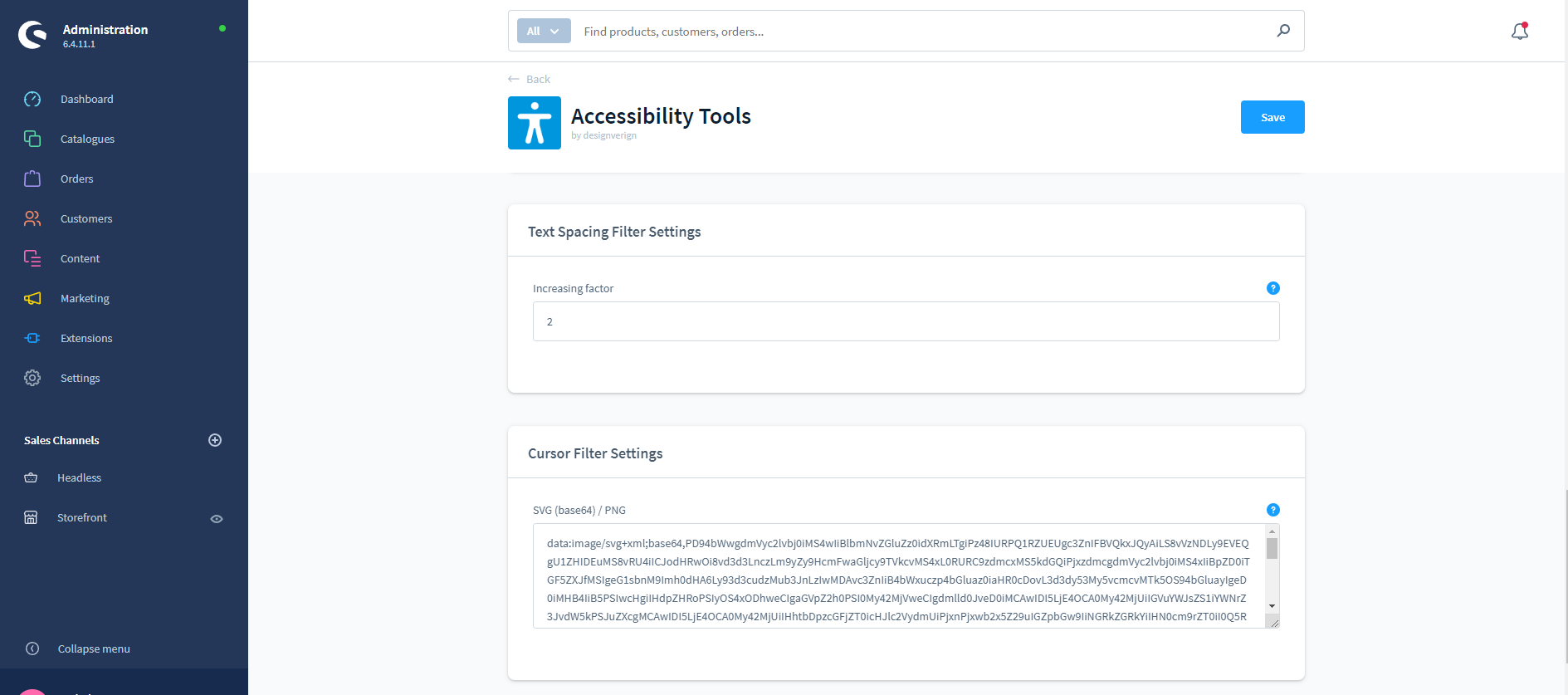Show help for SVG (base64) / PNG
This screenshot has width=1568, height=695.
coord(1273,510)
